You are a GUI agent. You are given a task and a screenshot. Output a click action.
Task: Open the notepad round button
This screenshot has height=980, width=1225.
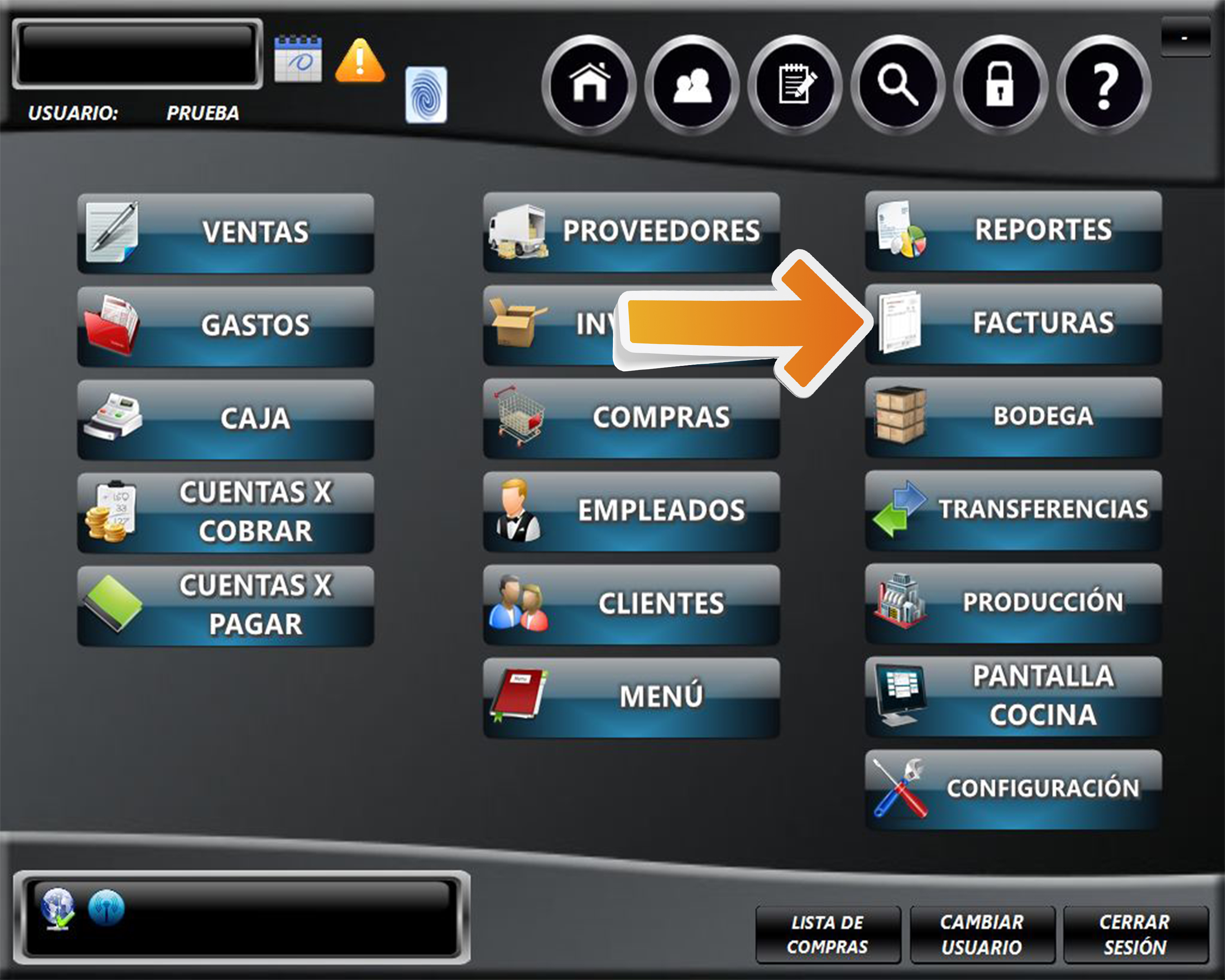tap(795, 85)
